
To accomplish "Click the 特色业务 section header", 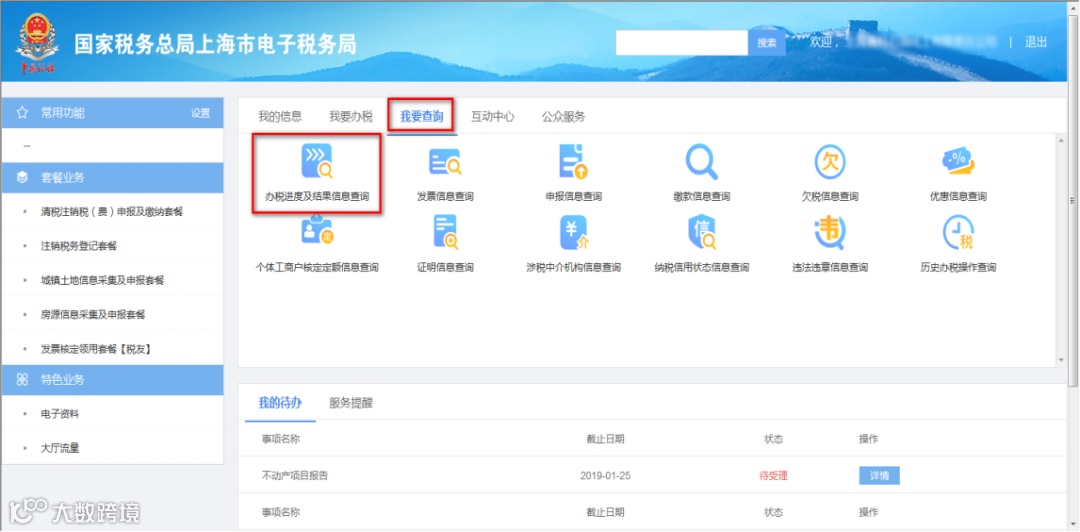I will click(113, 380).
